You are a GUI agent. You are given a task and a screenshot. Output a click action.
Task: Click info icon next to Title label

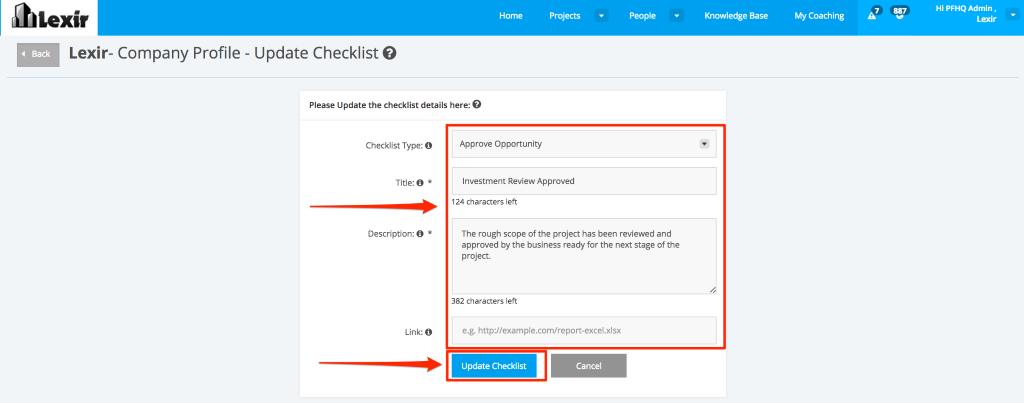coord(420,183)
